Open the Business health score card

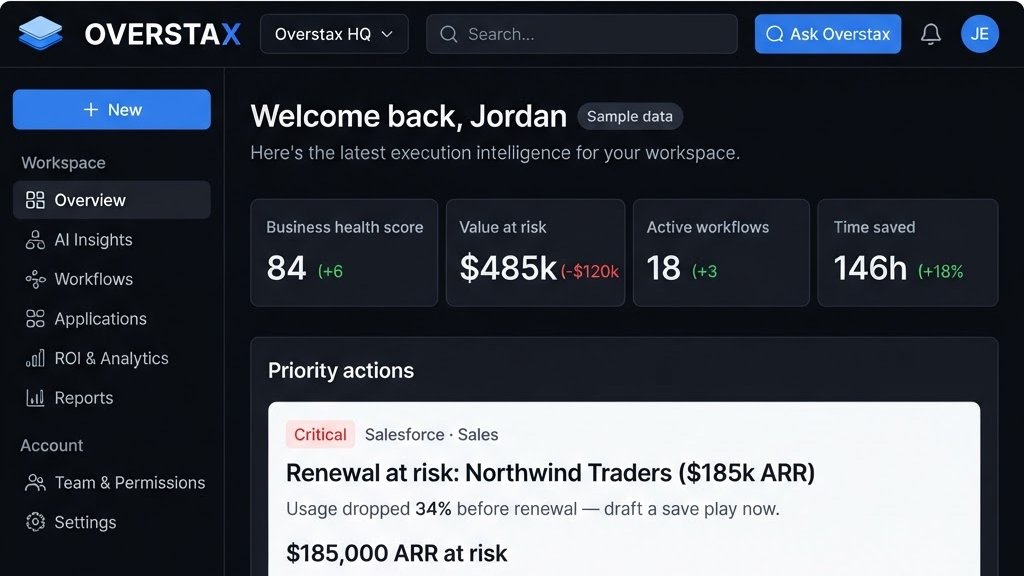pyautogui.click(x=344, y=253)
